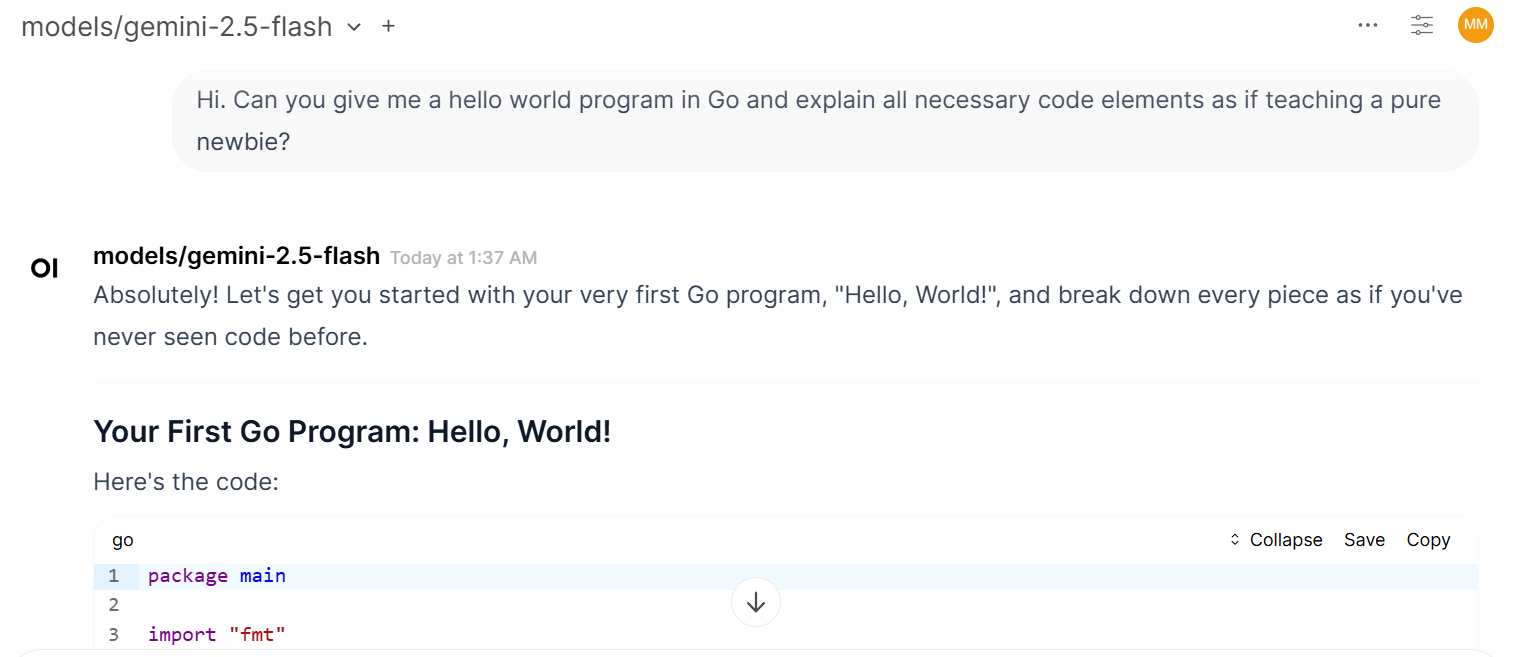The image size is (1520, 657).
Task: Click the 'Your First Go Program: Hello, World!' heading
Action: click(x=352, y=432)
